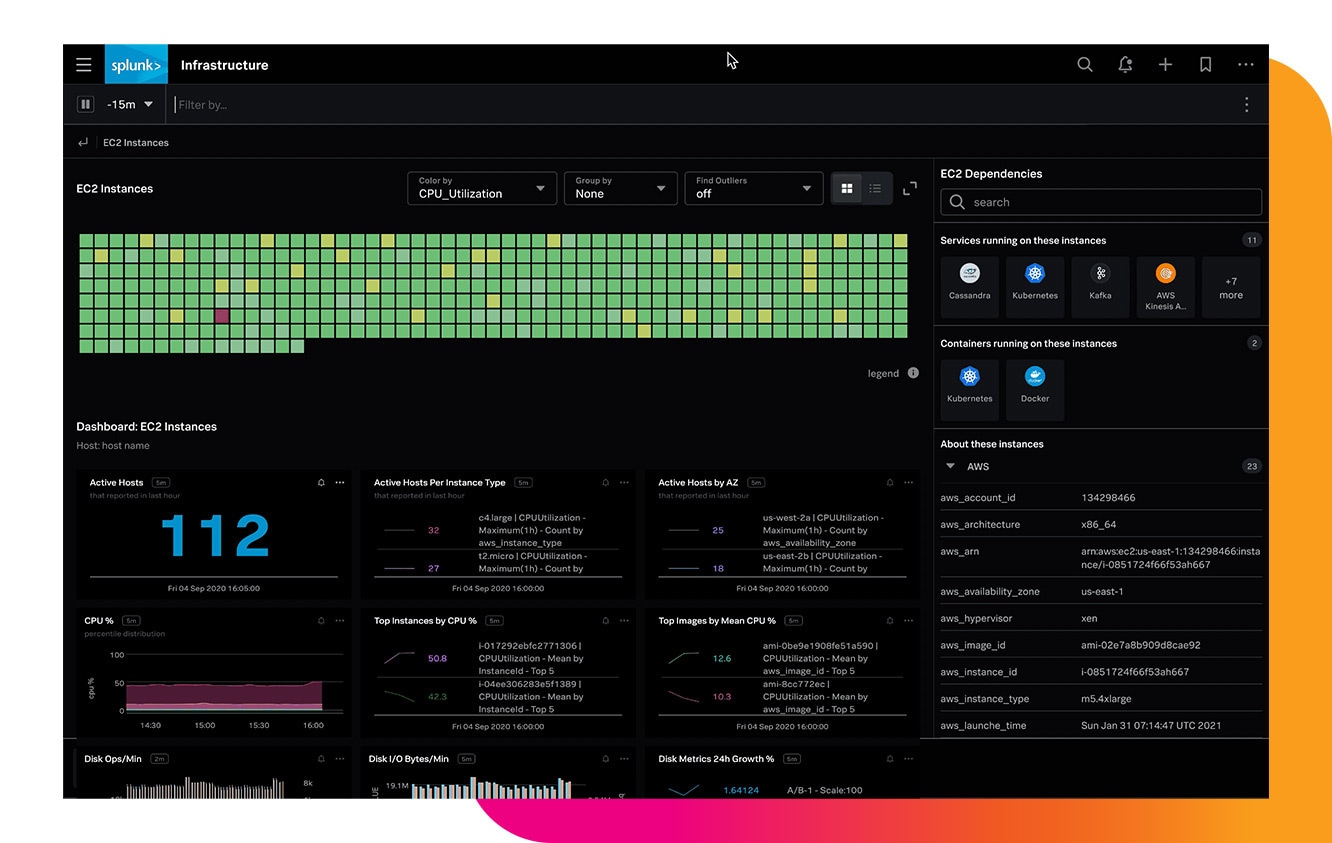Switch heatmap to list view

click(874, 188)
